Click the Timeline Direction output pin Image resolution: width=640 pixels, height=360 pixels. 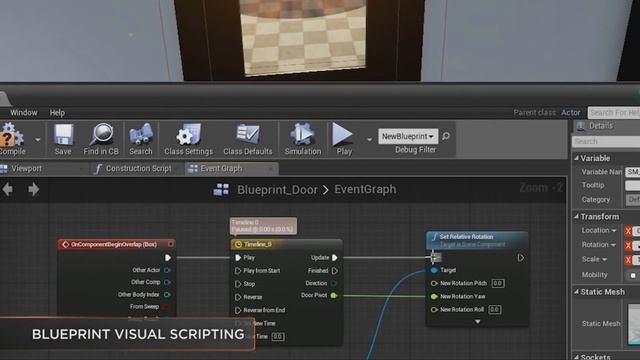pos(334,283)
